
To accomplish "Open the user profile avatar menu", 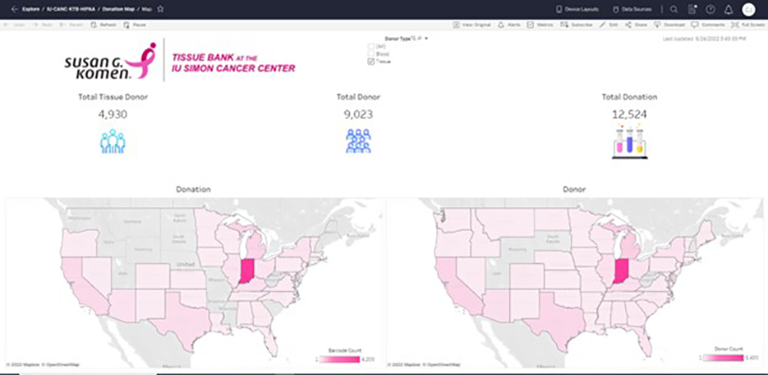I will tap(748, 9).
